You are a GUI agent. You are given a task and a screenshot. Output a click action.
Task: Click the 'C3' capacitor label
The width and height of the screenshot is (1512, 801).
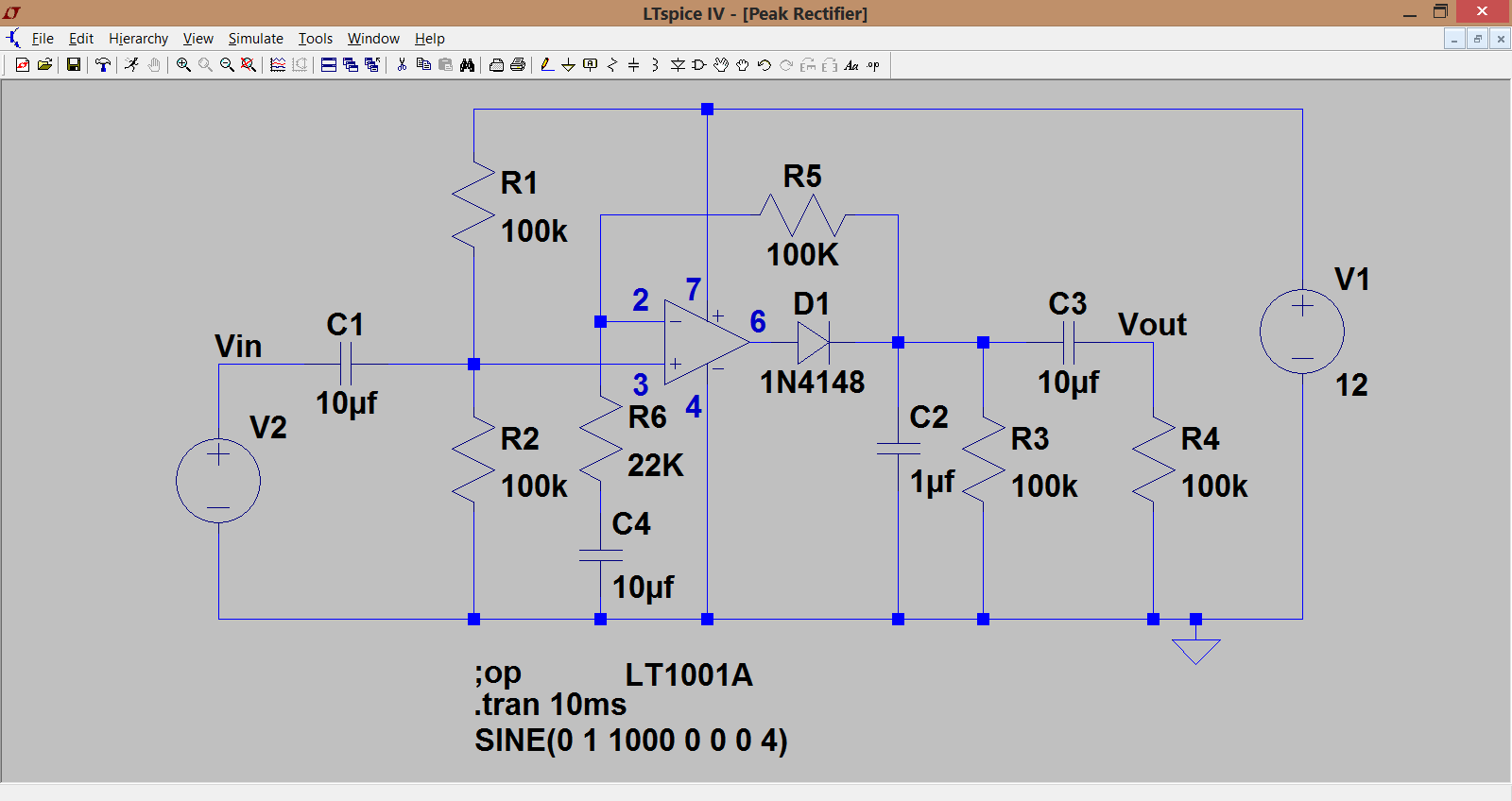pyautogui.click(x=1068, y=304)
